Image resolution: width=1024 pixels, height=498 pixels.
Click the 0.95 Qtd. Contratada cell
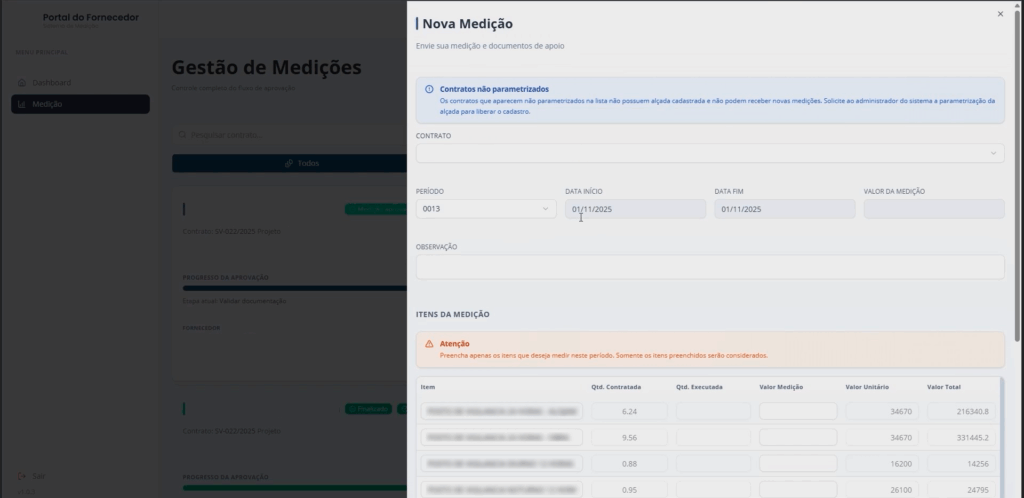(630, 490)
